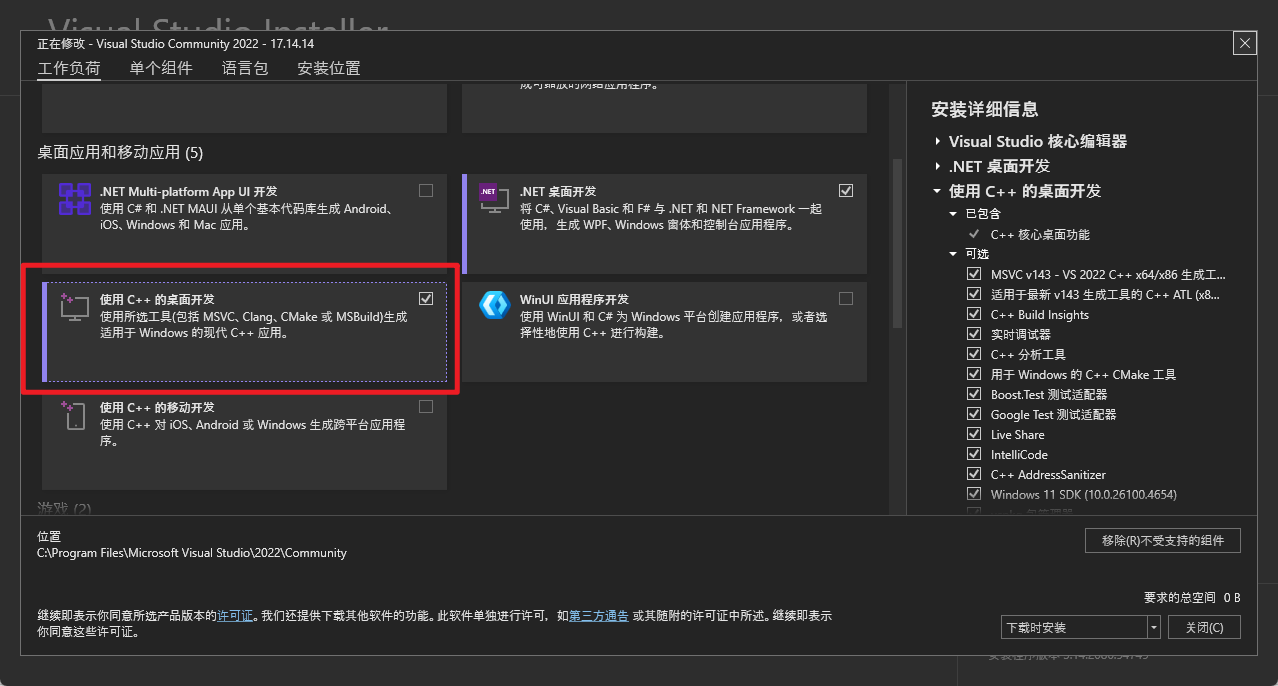Expand Visual Studio 核心编辑器 node
The height and width of the screenshot is (686, 1278).
pos(938,142)
